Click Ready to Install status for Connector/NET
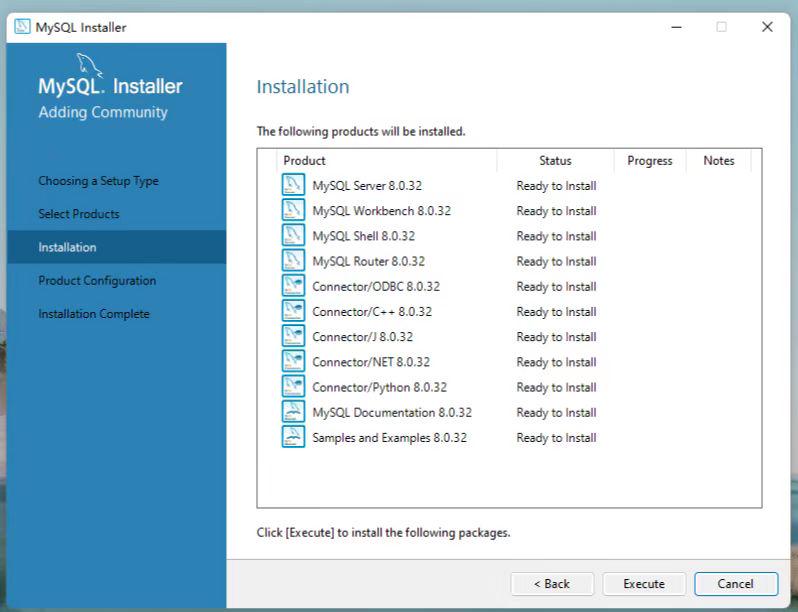This screenshot has width=798, height=612. (556, 362)
